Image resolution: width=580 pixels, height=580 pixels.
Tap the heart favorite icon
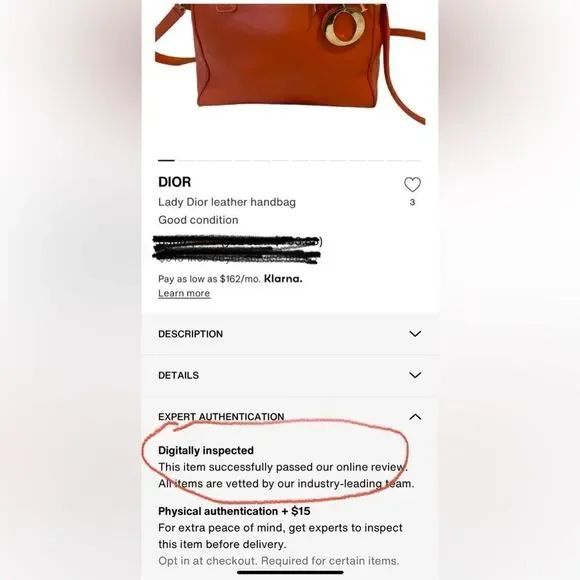(x=412, y=185)
